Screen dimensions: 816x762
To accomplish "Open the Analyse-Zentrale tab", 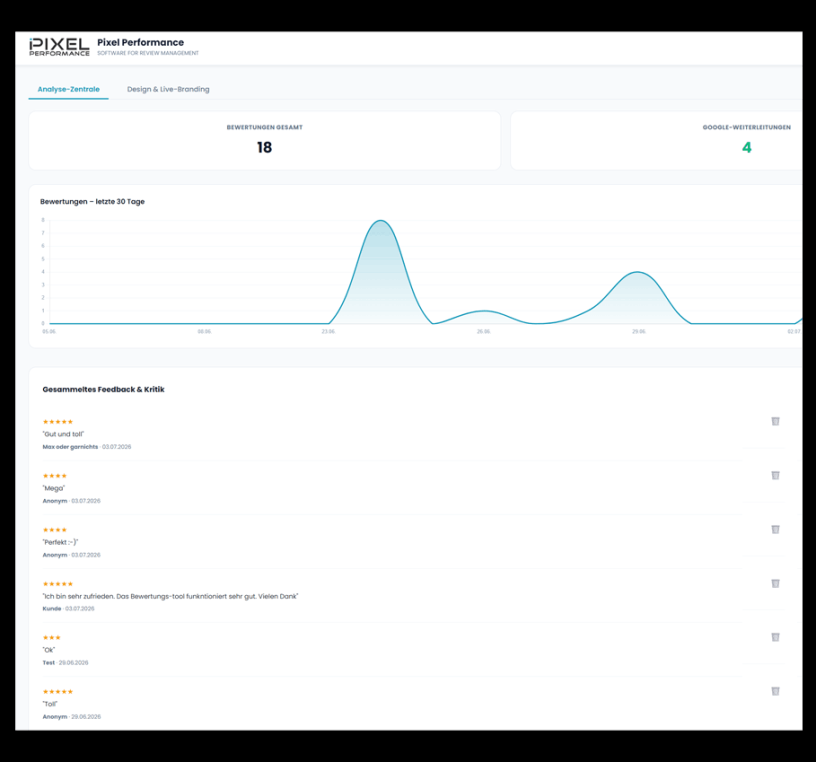I will pyautogui.click(x=68, y=89).
